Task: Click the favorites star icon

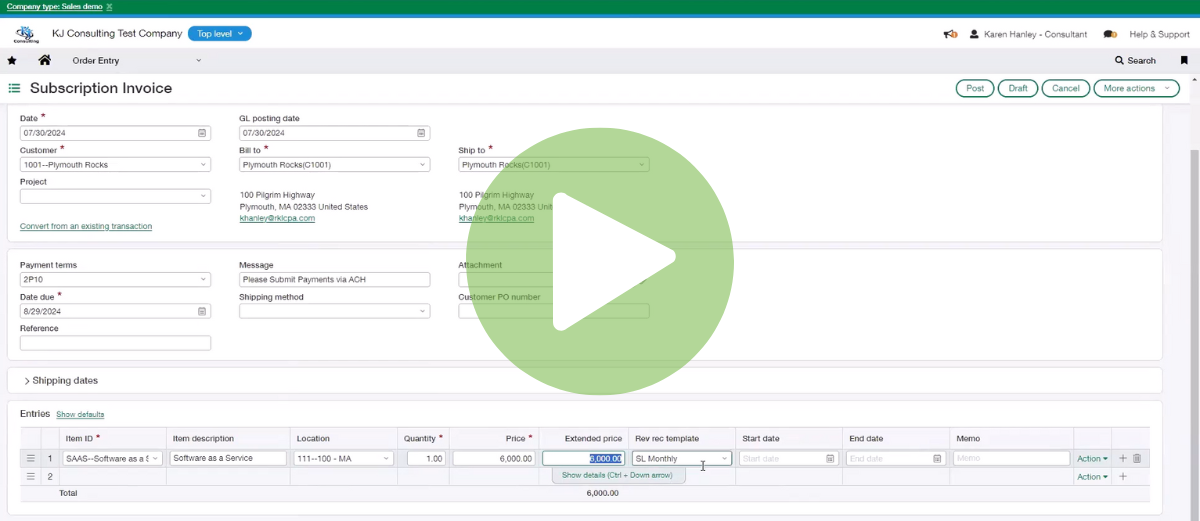Action: (x=12, y=61)
